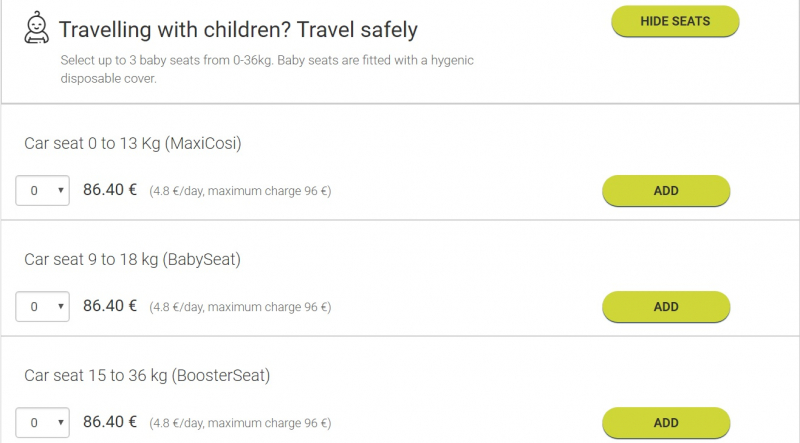Screen dimensions: 800x443
Task: Expand the MaxiCosi seat quantity dropdown
Action: click(x=43, y=191)
